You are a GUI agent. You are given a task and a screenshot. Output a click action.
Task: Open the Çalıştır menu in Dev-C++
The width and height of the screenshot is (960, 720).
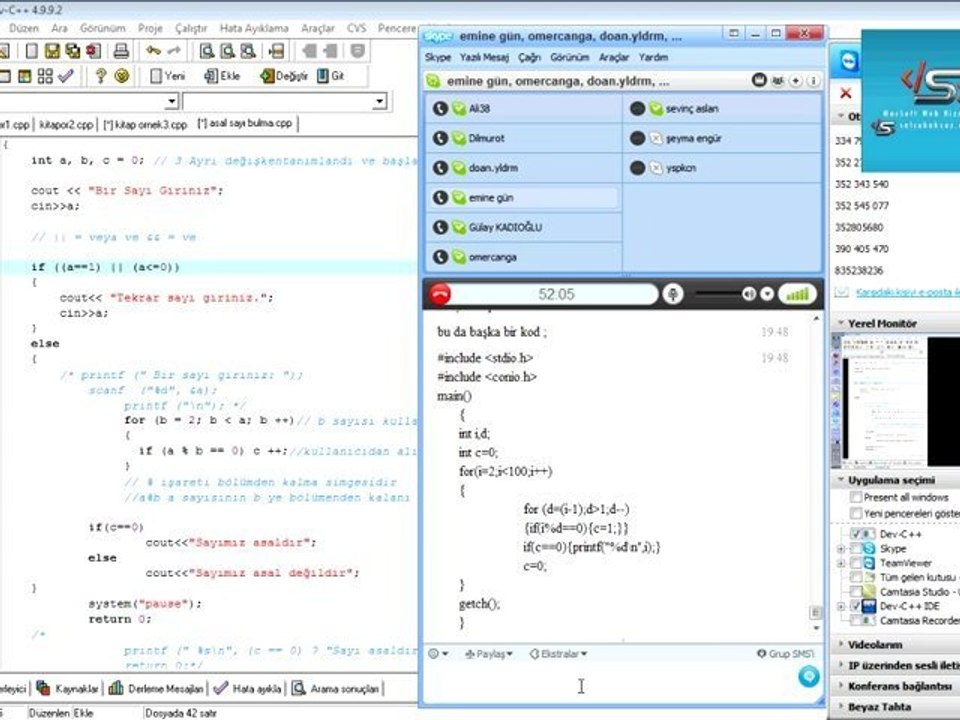[191, 28]
